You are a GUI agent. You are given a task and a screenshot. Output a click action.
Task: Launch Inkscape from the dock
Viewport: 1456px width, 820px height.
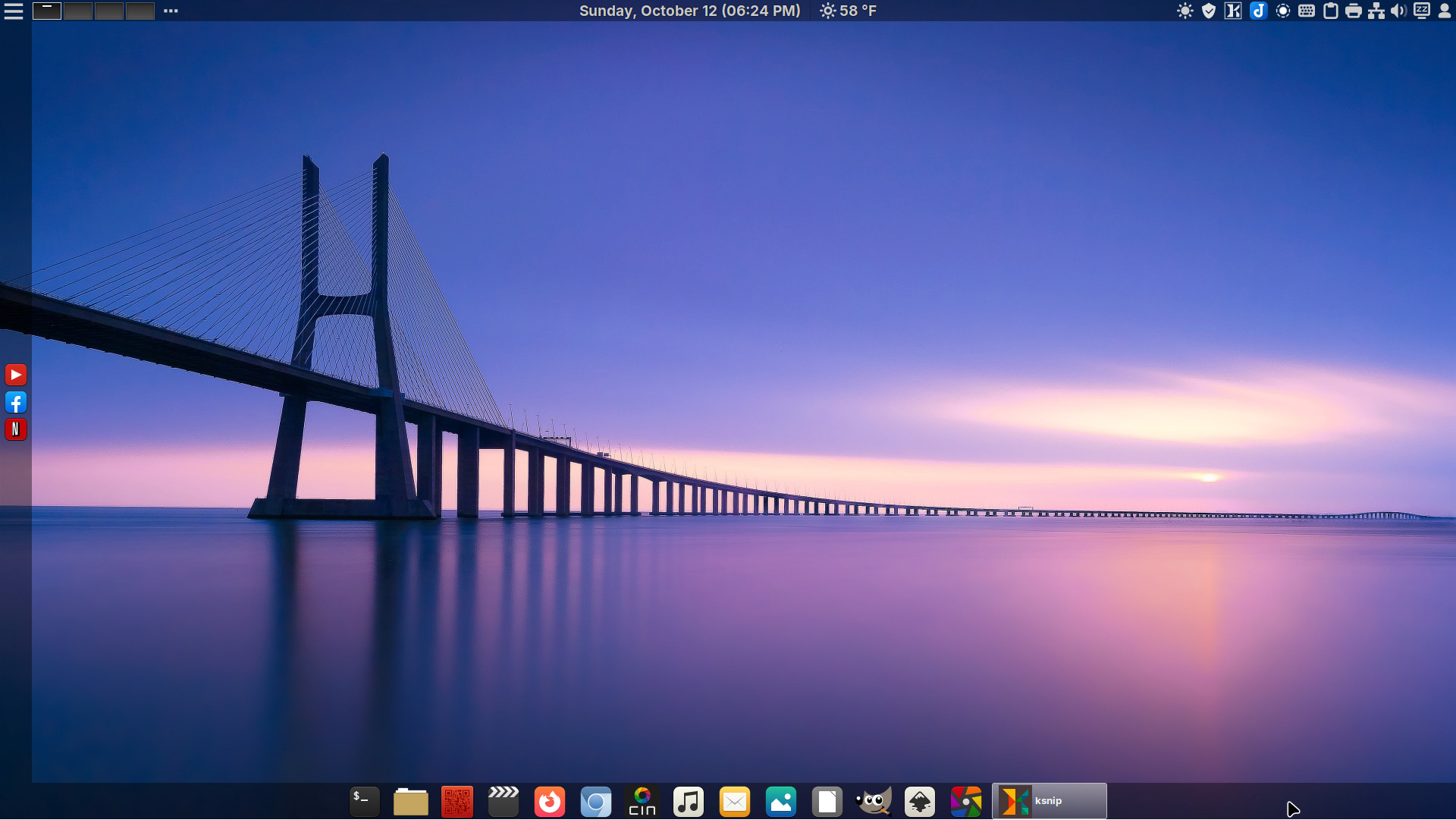tap(920, 802)
